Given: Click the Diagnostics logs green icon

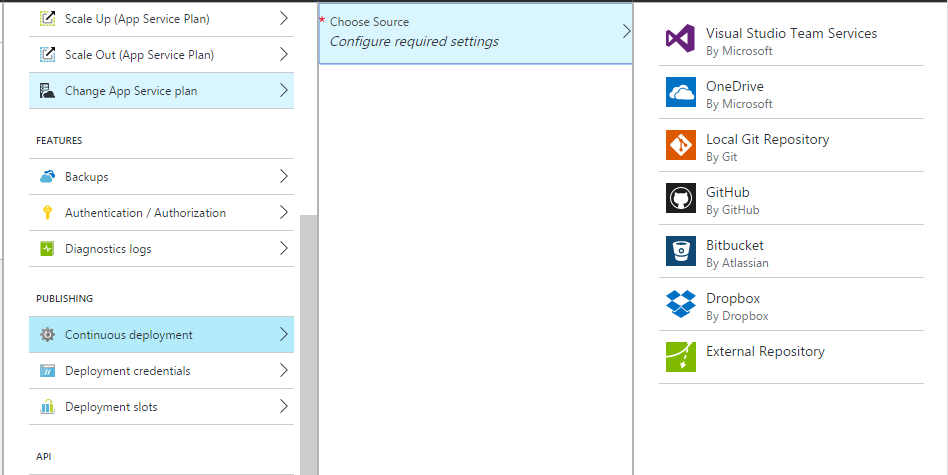Looking at the screenshot, I should click(47, 249).
